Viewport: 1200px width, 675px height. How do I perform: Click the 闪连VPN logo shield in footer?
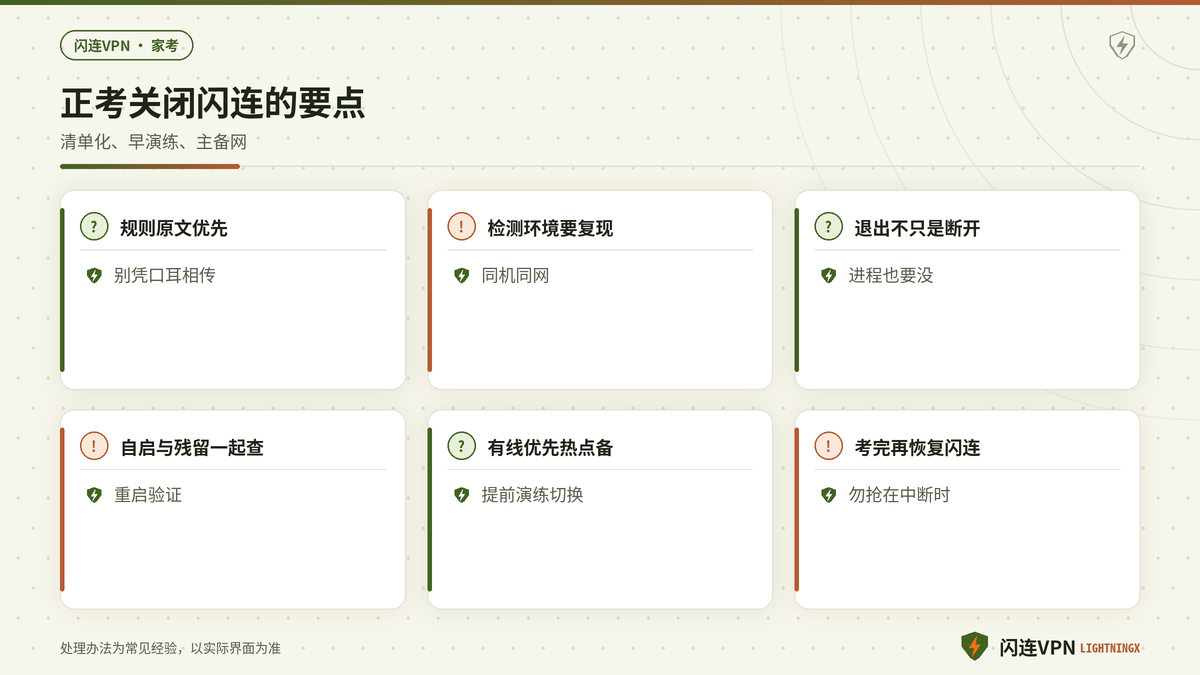point(974,647)
